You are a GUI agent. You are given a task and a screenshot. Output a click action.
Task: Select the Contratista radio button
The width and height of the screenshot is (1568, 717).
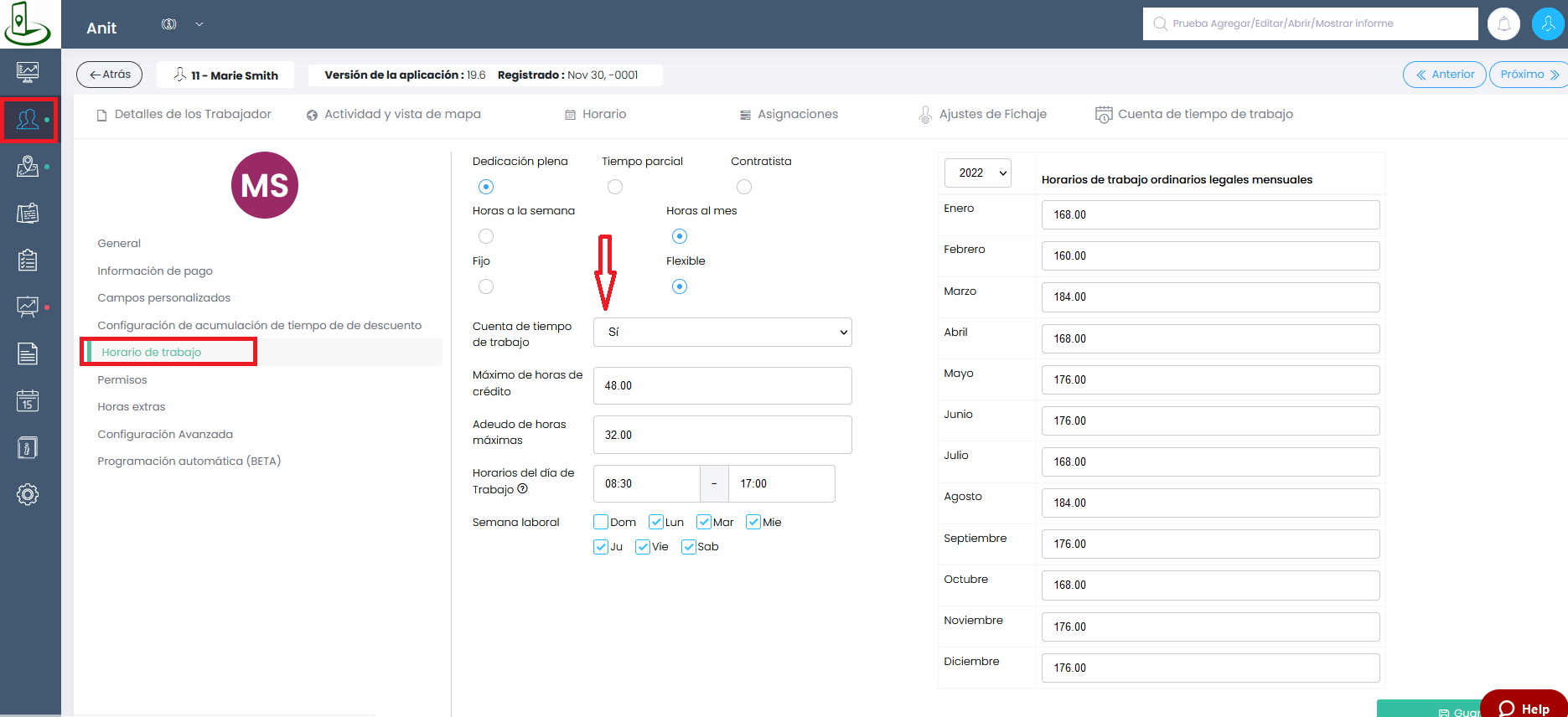pos(744,187)
